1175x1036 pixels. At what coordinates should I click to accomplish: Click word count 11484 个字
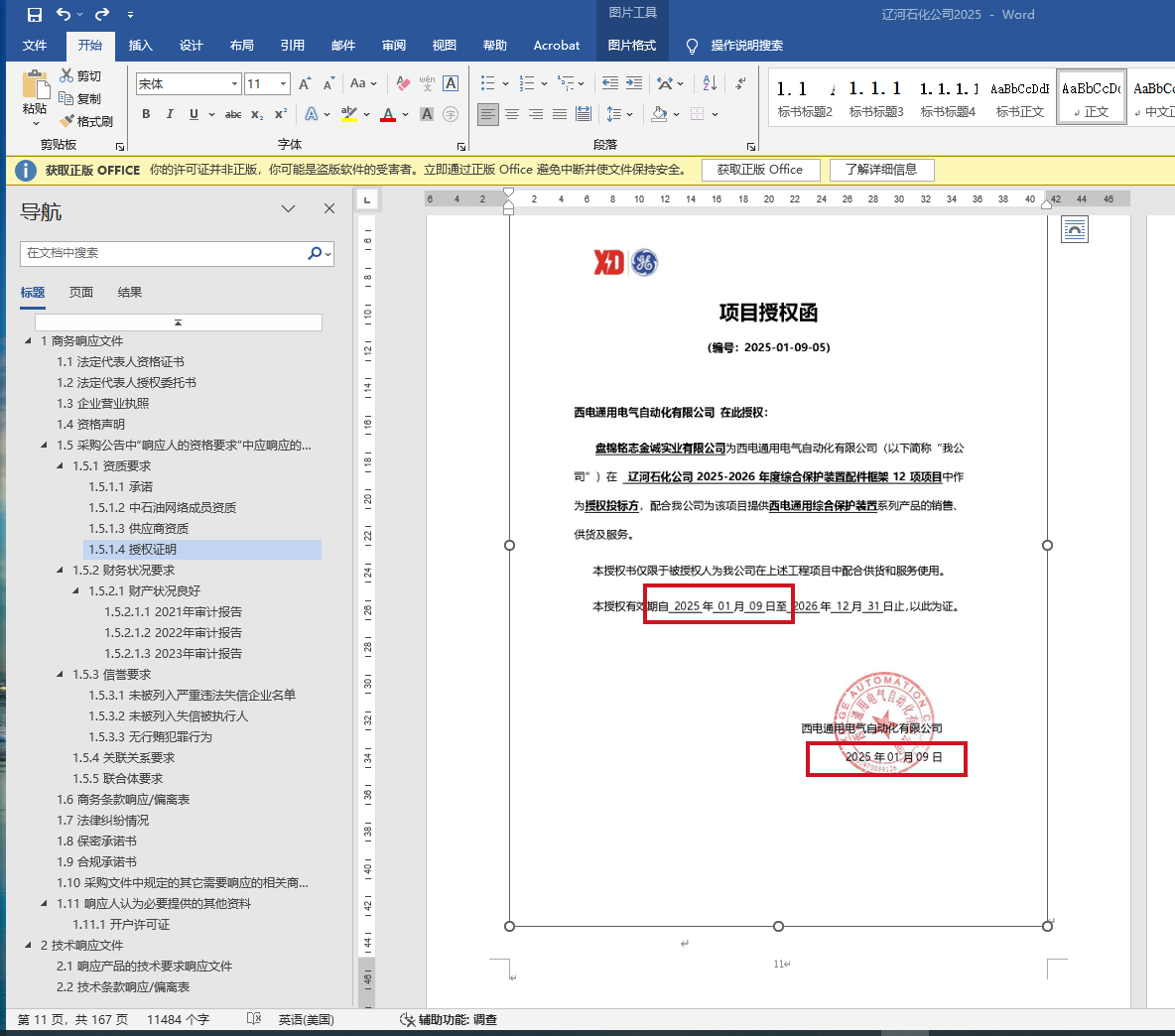tap(179, 1019)
